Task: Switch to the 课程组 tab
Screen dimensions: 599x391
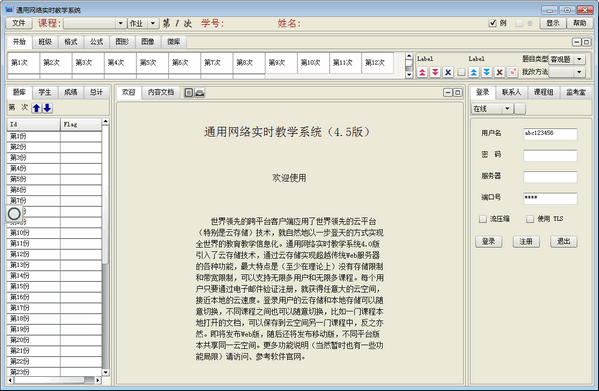Action: [x=544, y=92]
